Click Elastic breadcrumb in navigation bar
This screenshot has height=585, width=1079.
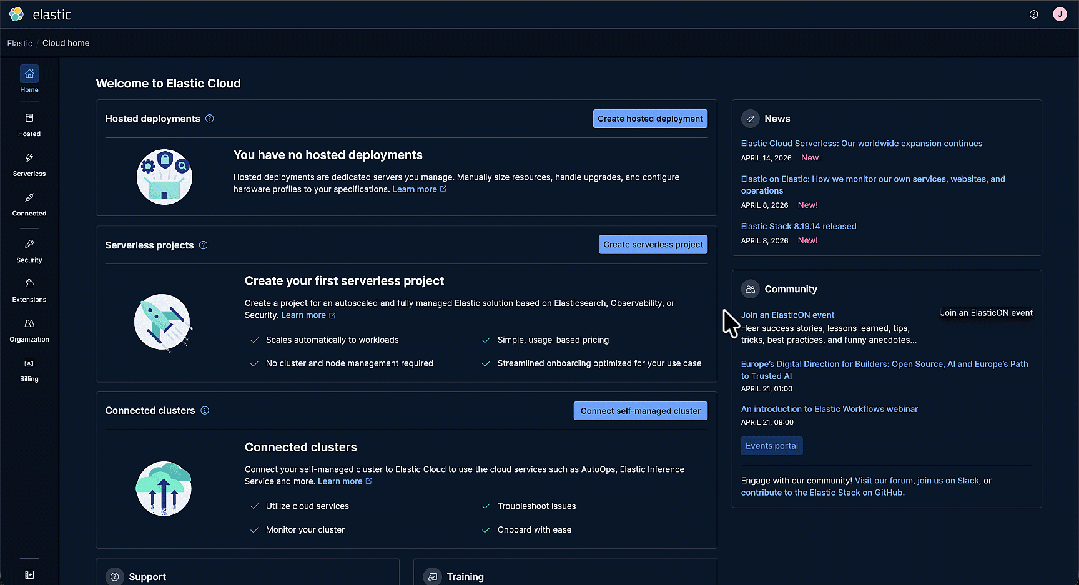19,43
